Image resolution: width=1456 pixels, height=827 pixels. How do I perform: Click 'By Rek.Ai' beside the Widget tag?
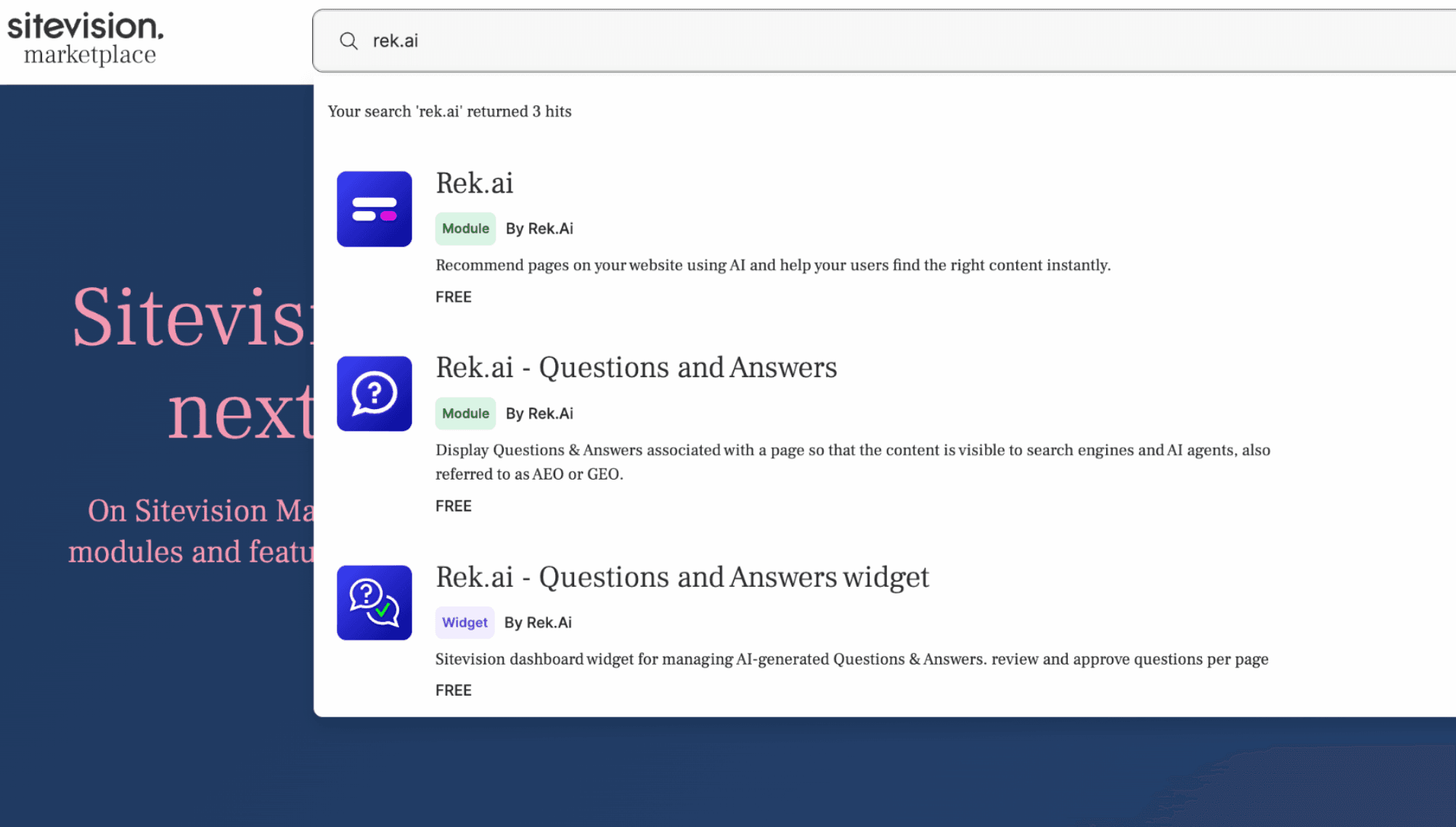pos(538,622)
